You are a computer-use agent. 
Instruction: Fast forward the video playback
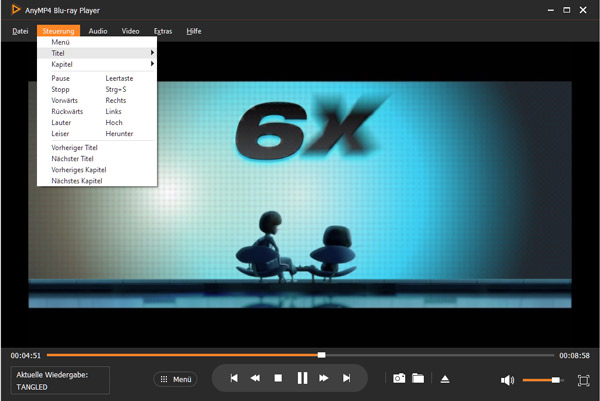324,378
